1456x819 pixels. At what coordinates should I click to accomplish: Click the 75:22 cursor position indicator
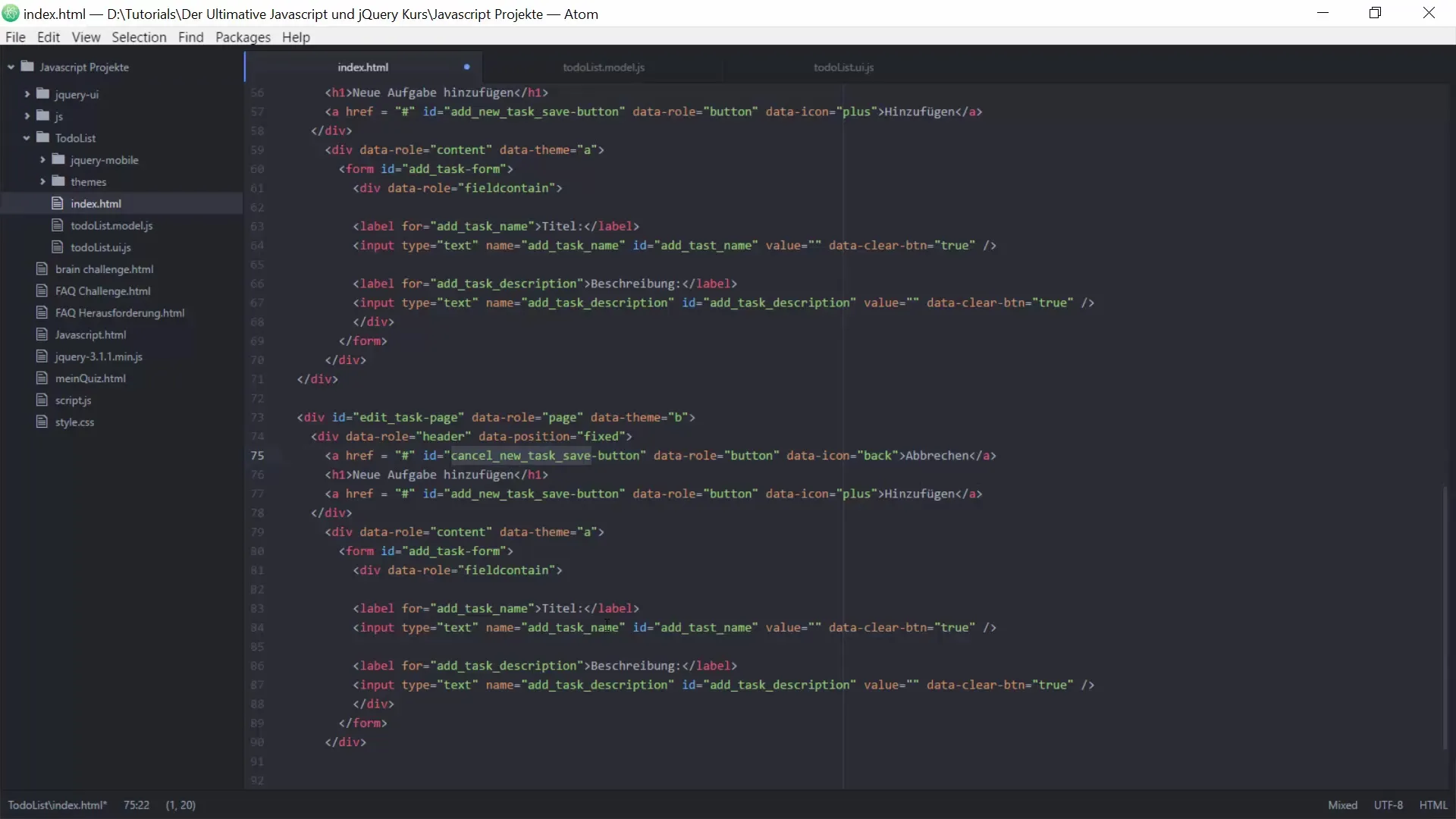coord(136,805)
